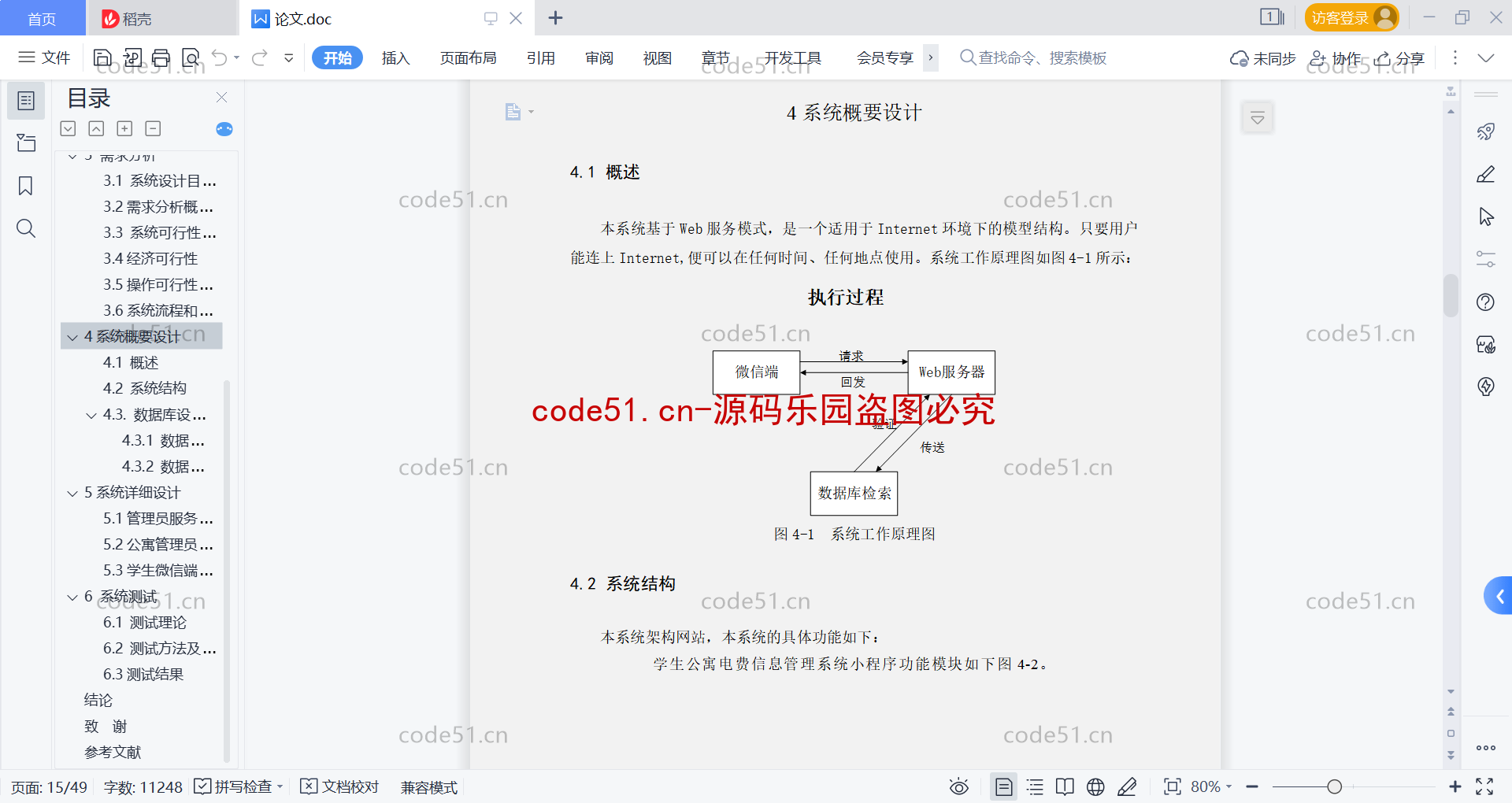This screenshot has width=1512, height=803.
Task: Select the cursor selection tool in right sidebar
Action: pyautogui.click(x=1486, y=216)
